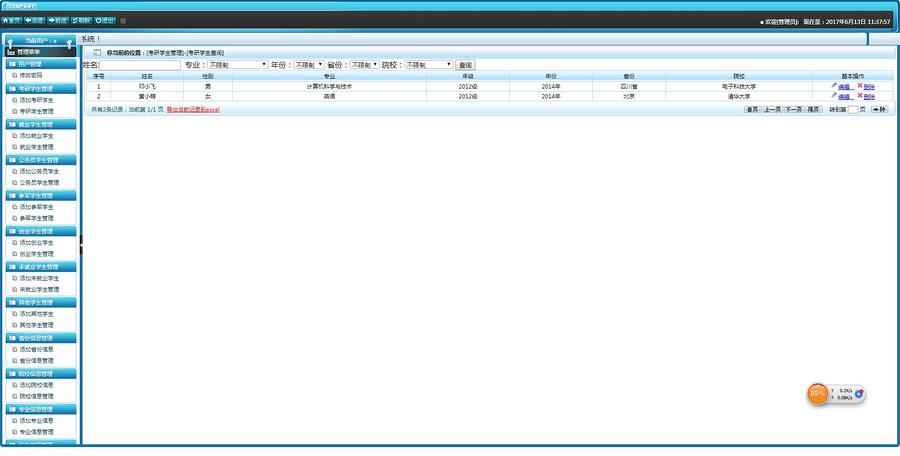Open 添加就业学生 page

point(36,136)
